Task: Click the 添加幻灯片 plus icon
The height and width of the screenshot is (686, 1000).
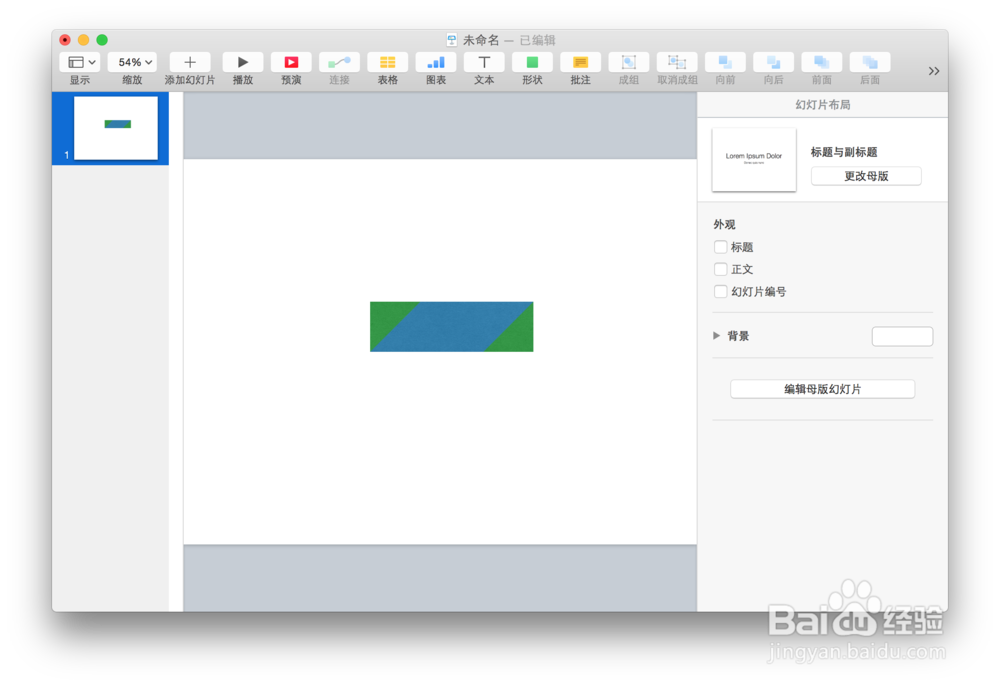Action: tap(189, 62)
